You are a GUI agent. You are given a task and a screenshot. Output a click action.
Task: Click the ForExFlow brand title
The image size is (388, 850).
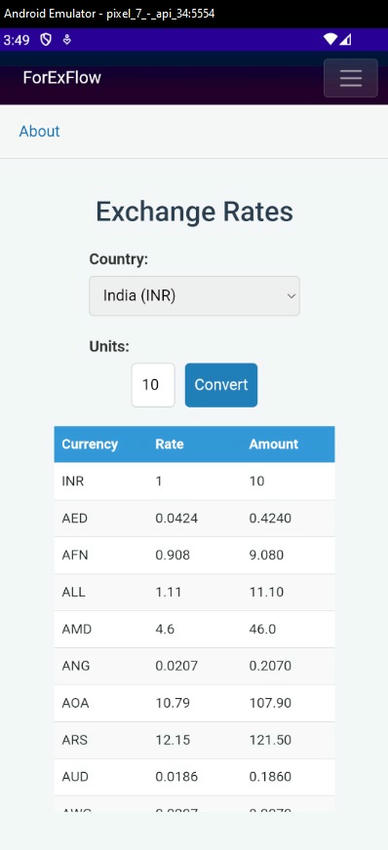pos(62,78)
